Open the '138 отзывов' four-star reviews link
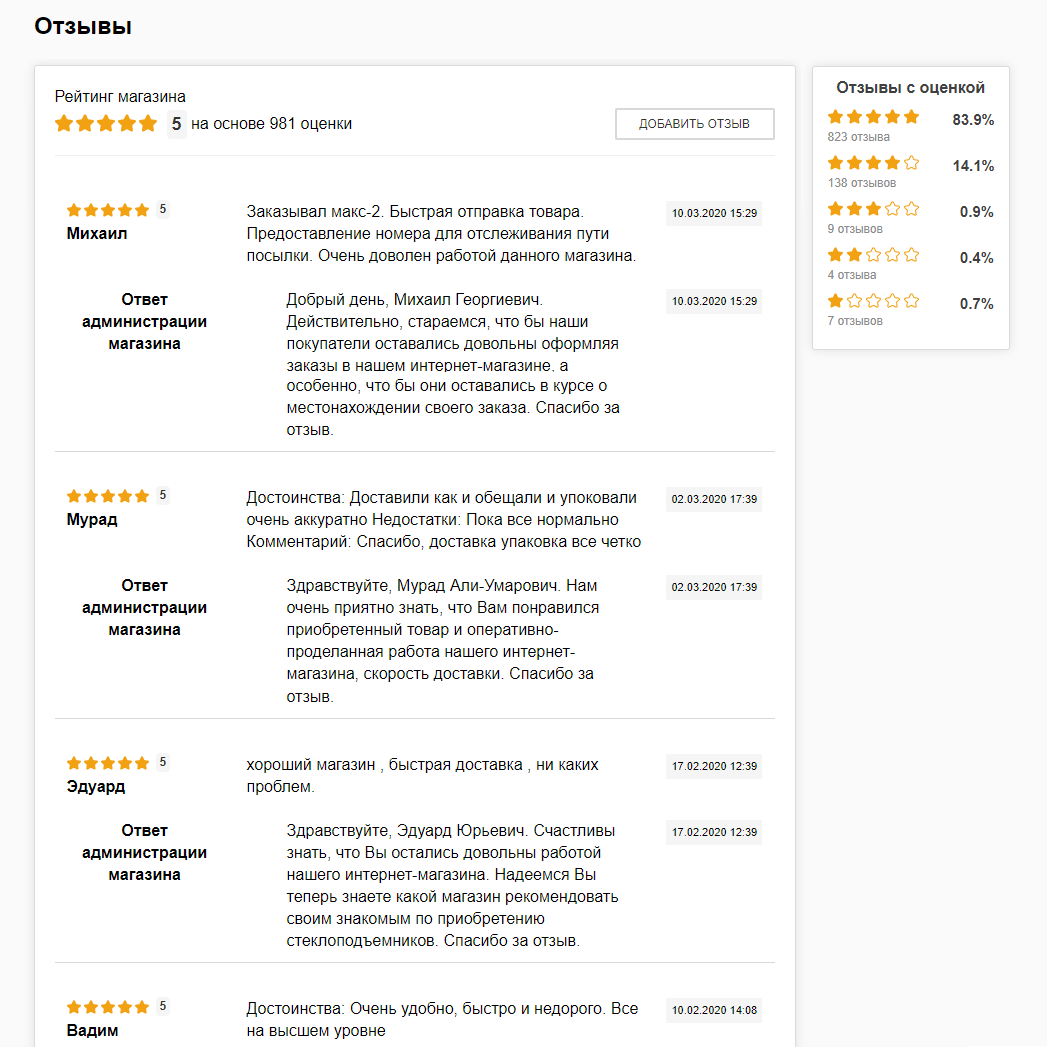The width and height of the screenshot is (1047, 1047). 862,183
